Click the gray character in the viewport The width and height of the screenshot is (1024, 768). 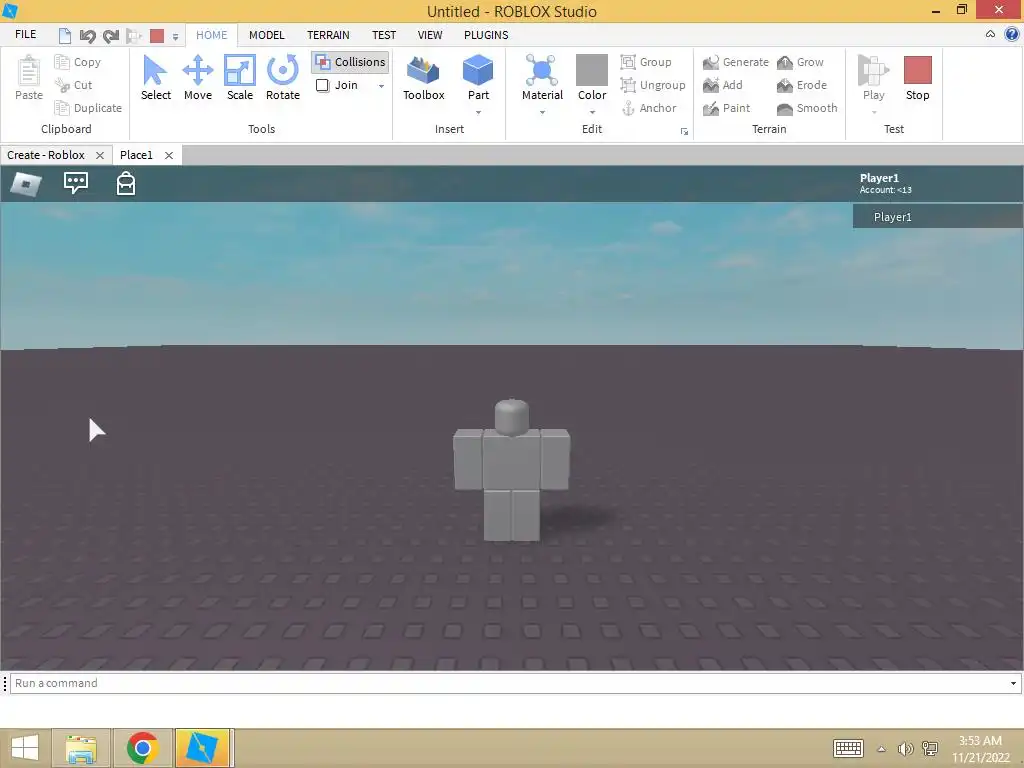point(511,470)
